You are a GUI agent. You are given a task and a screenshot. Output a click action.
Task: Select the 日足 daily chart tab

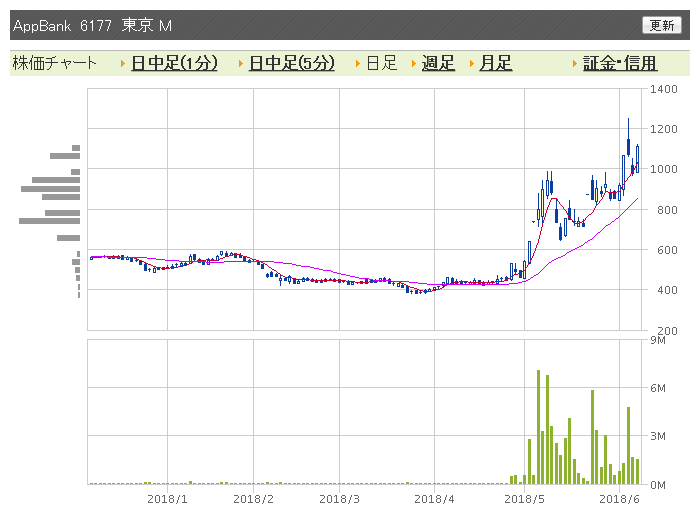click(x=381, y=63)
